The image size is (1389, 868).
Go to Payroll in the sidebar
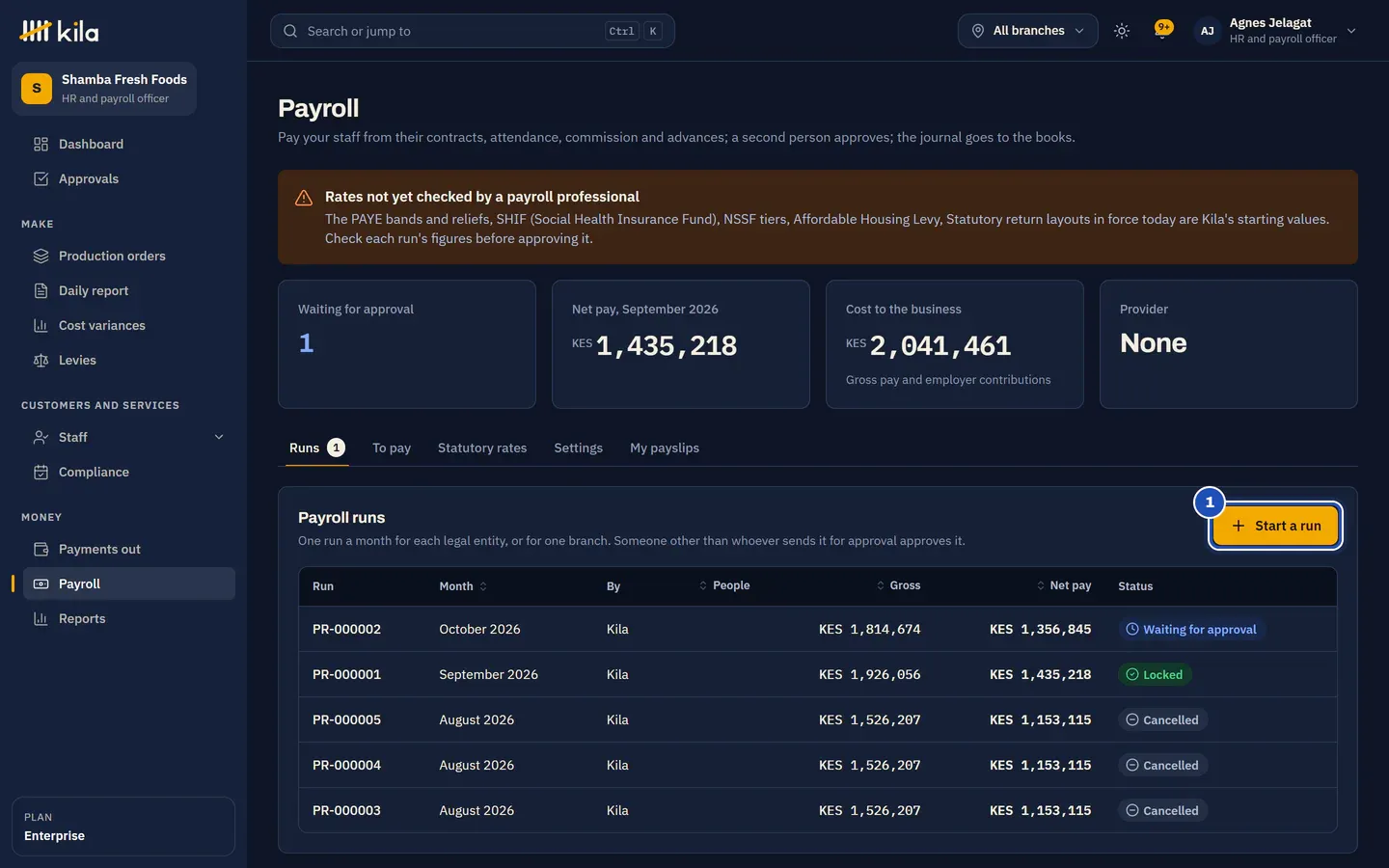(129, 583)
